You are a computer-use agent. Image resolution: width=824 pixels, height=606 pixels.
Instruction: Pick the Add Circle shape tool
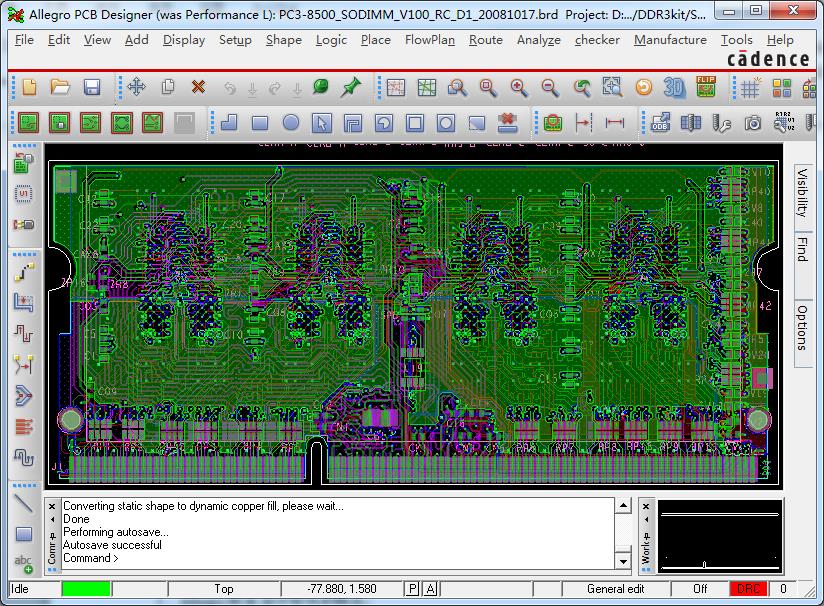(292, 123)
